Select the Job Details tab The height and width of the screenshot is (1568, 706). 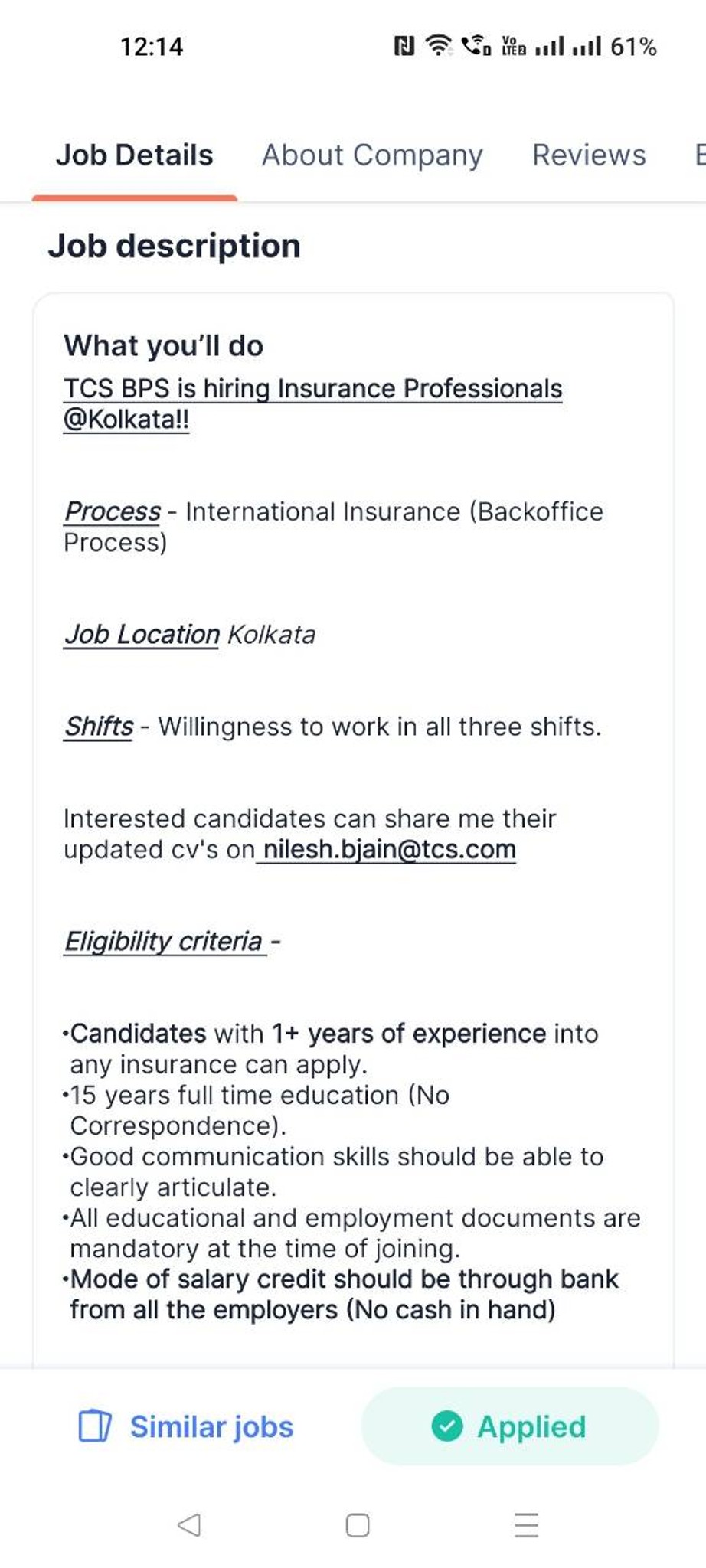click(135, 155)
